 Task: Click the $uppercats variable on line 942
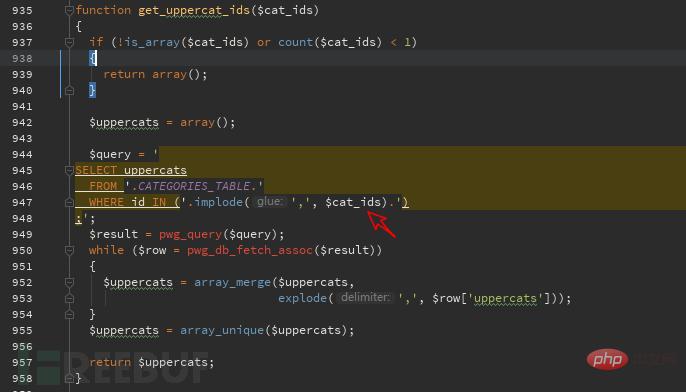pyautogui.click(x=124, y=122)
